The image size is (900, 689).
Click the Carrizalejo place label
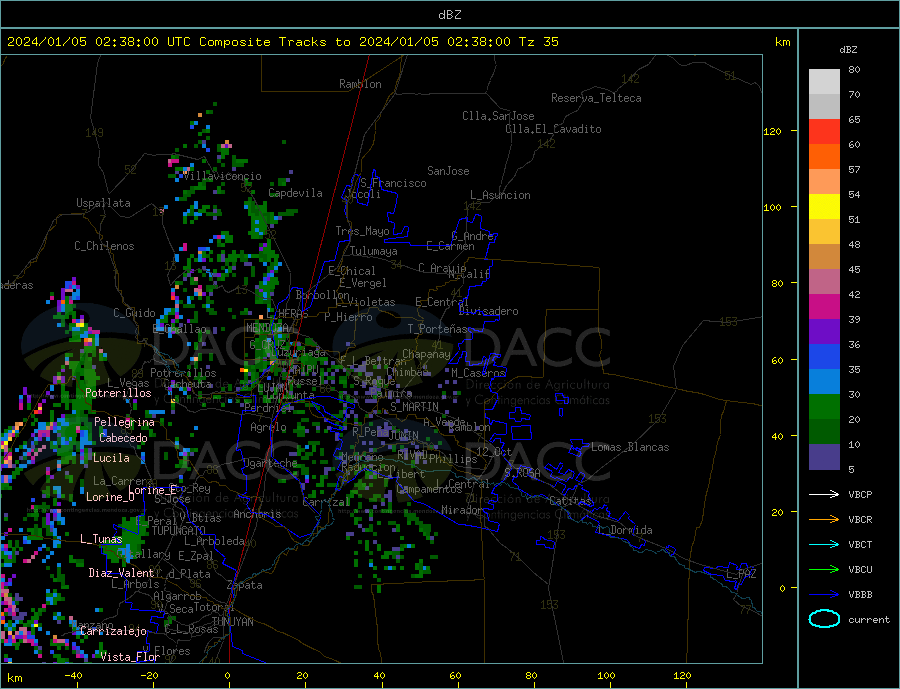(x=113, y=632)
